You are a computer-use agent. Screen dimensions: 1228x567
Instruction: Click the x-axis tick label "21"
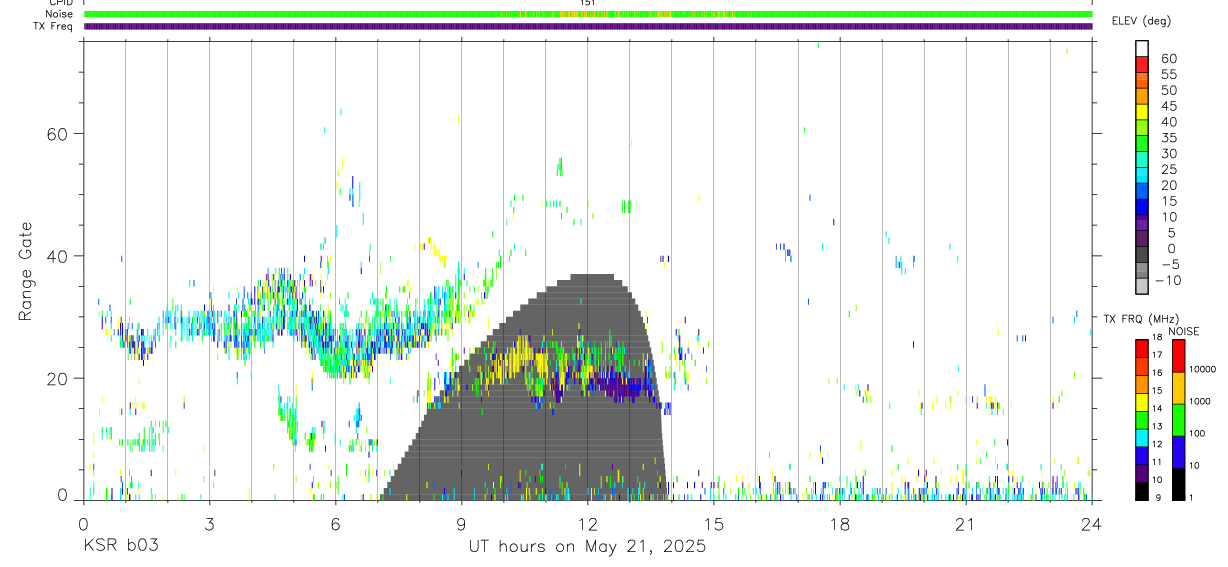click(966, 524)
